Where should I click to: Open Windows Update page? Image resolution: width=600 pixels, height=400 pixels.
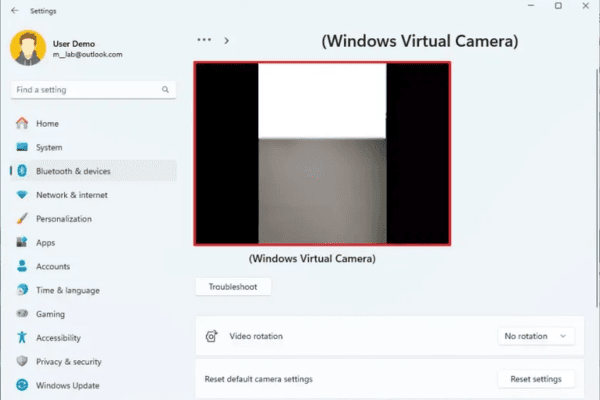[93, 385]
